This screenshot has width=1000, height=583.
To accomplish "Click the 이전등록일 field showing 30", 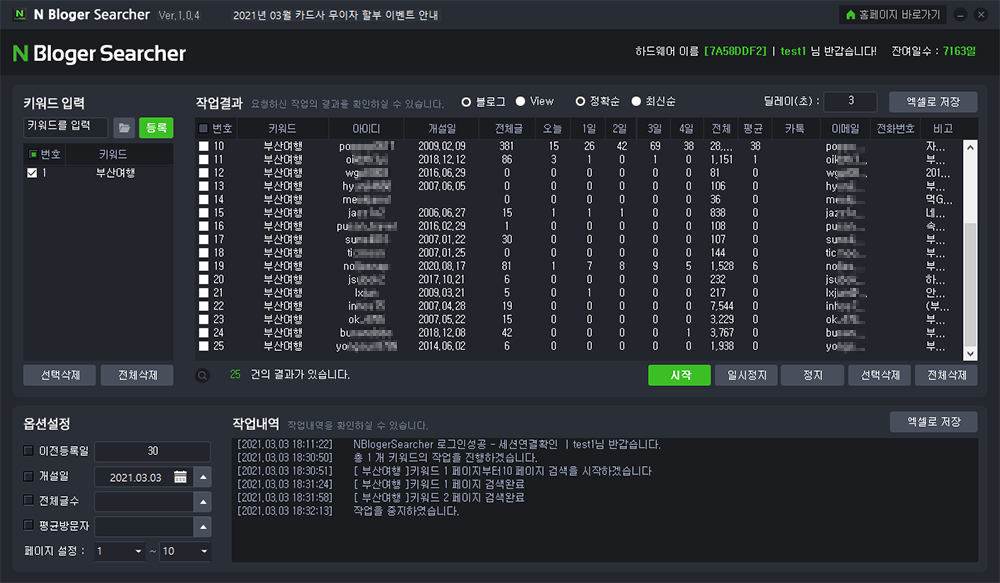I will 152,451.
